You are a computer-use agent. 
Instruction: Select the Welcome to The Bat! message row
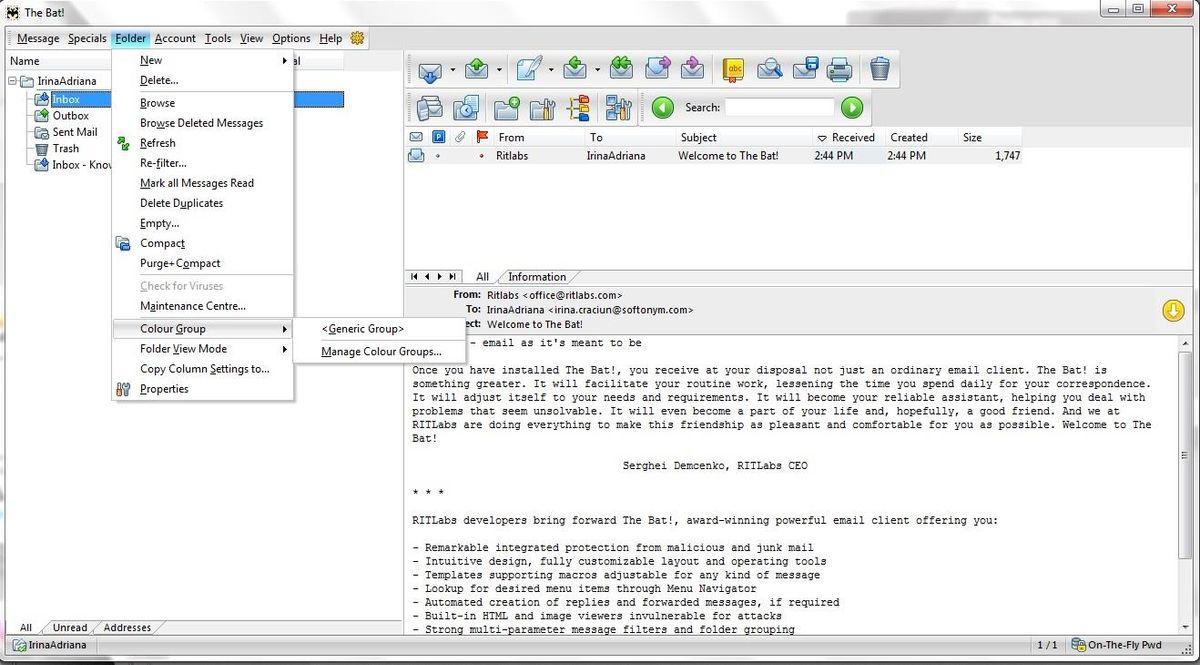pos(714,156)
